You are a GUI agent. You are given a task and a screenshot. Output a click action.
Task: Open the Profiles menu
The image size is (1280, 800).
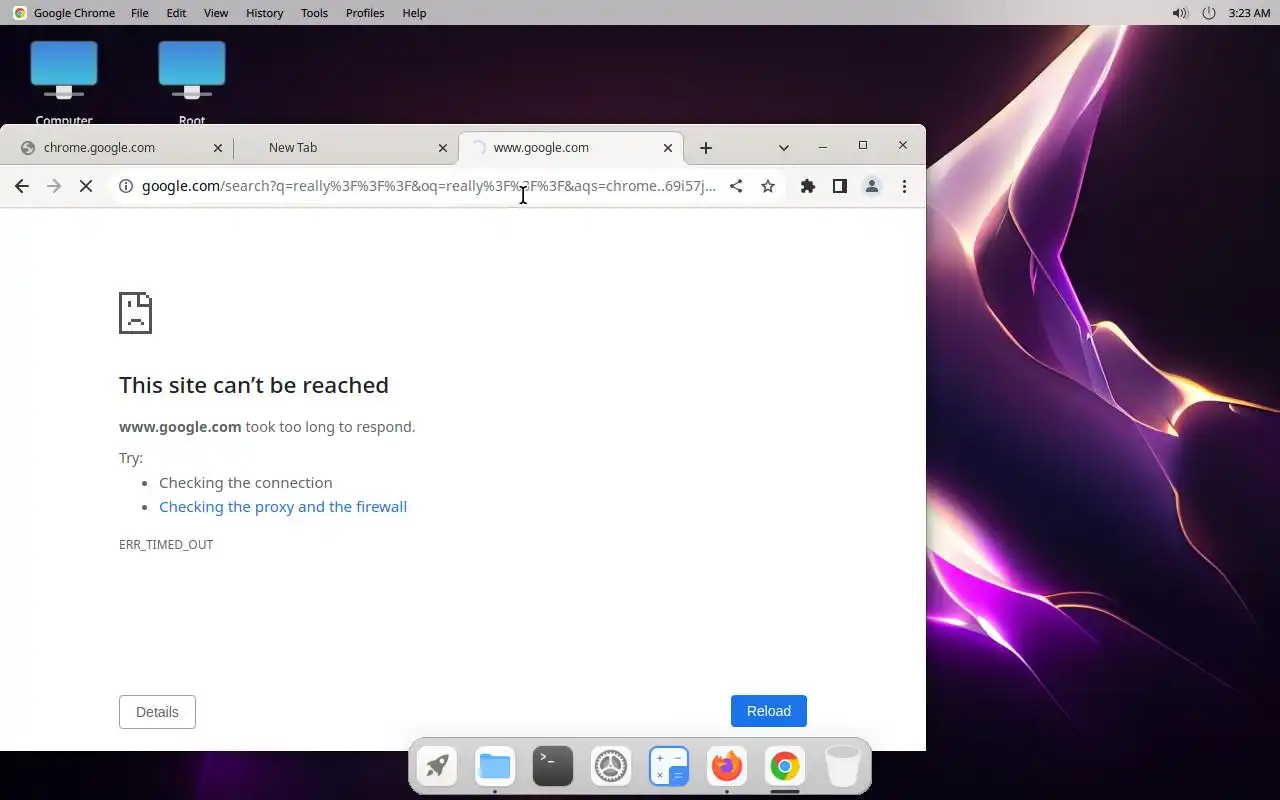pyautogui.click(x=365, y=13)
